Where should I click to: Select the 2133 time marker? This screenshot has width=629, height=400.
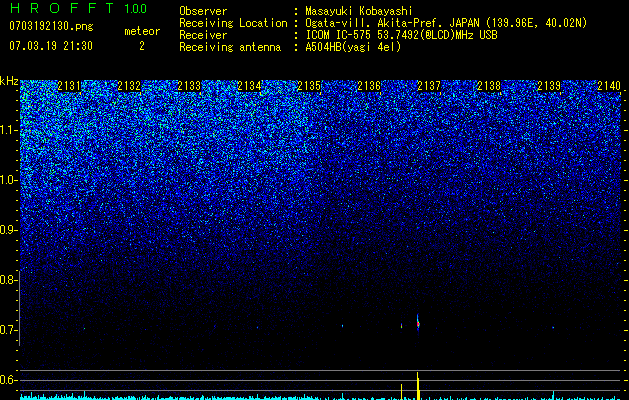click(x=189, y=86)
